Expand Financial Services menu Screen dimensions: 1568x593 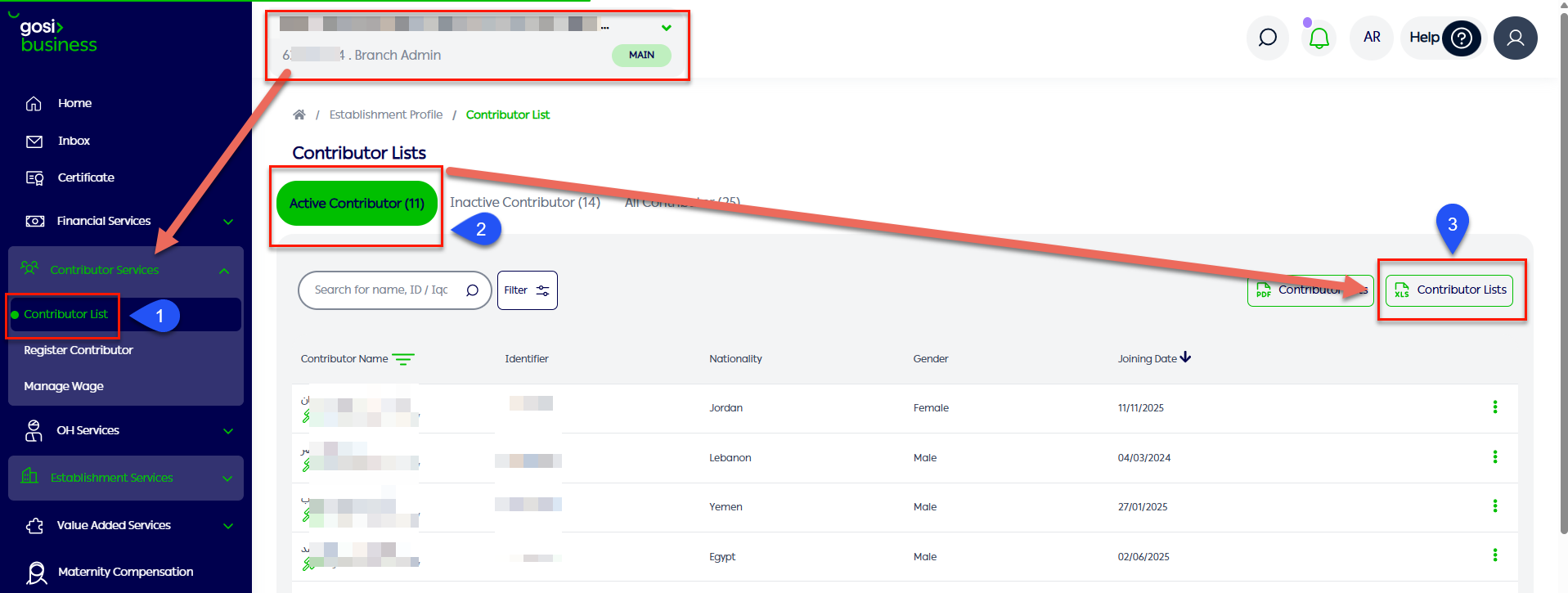pyautogui.click(x=228, y=222)
